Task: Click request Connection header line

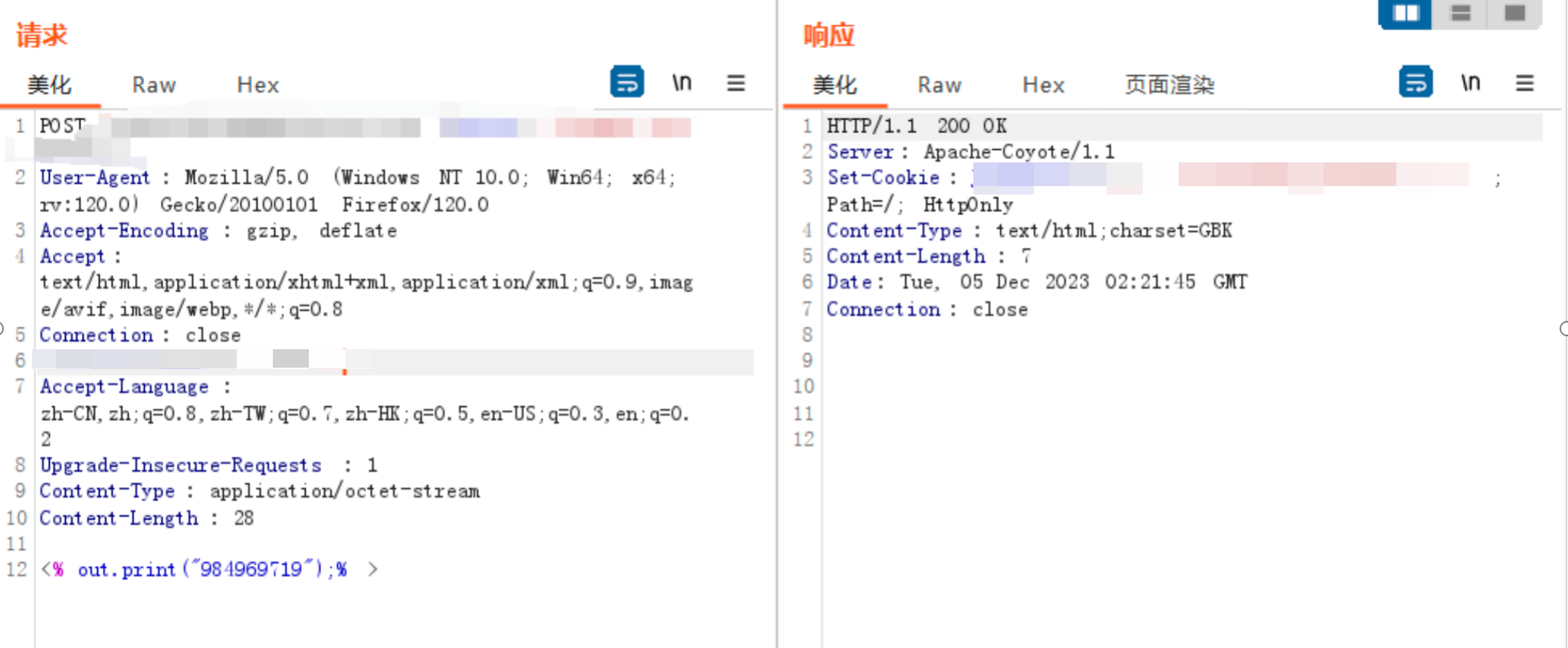Action: point(140,335)
